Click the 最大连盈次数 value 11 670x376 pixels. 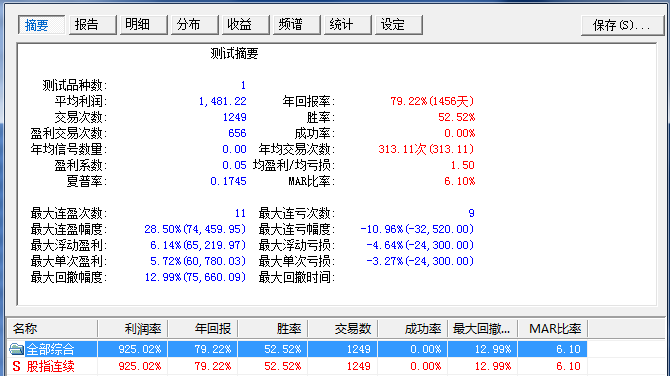(240, 213)
